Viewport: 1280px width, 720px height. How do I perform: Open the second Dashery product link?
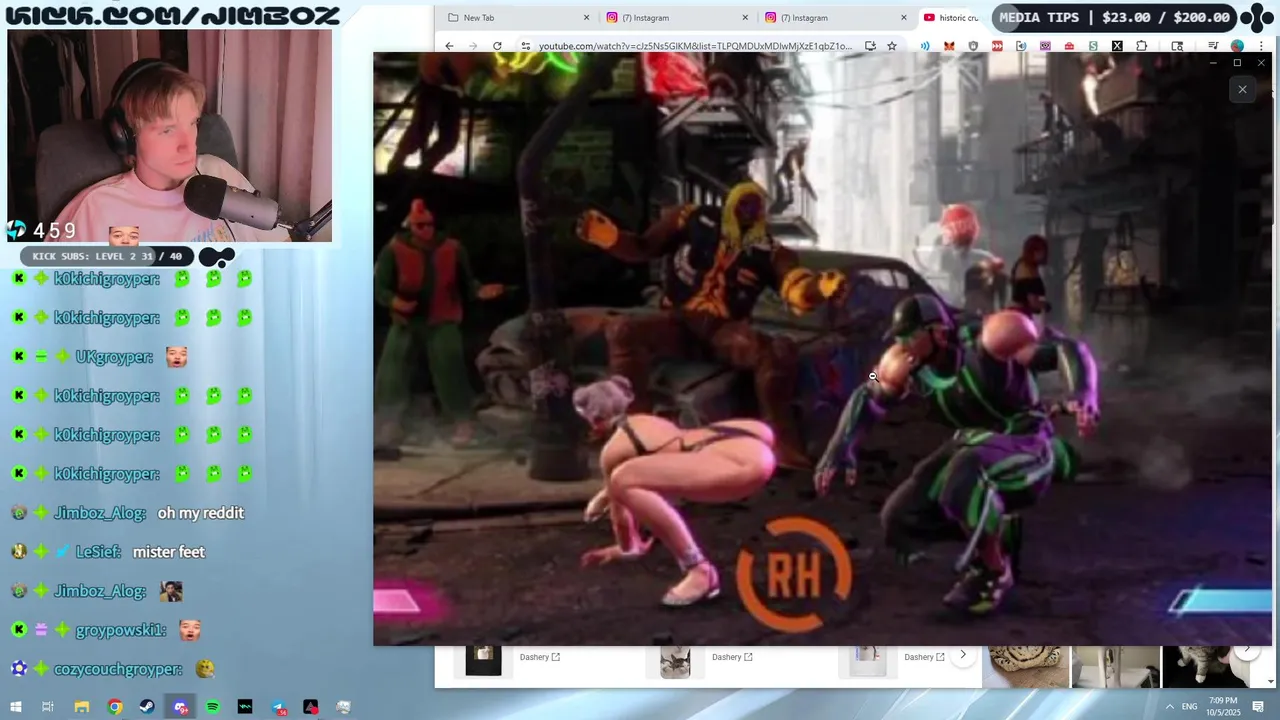(x=732, y=657)
